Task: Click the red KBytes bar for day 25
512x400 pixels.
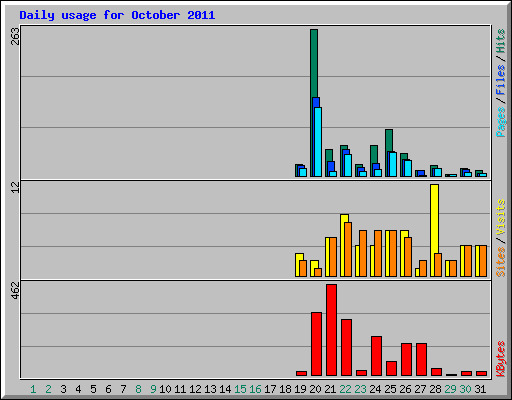Action: (392, 369)
